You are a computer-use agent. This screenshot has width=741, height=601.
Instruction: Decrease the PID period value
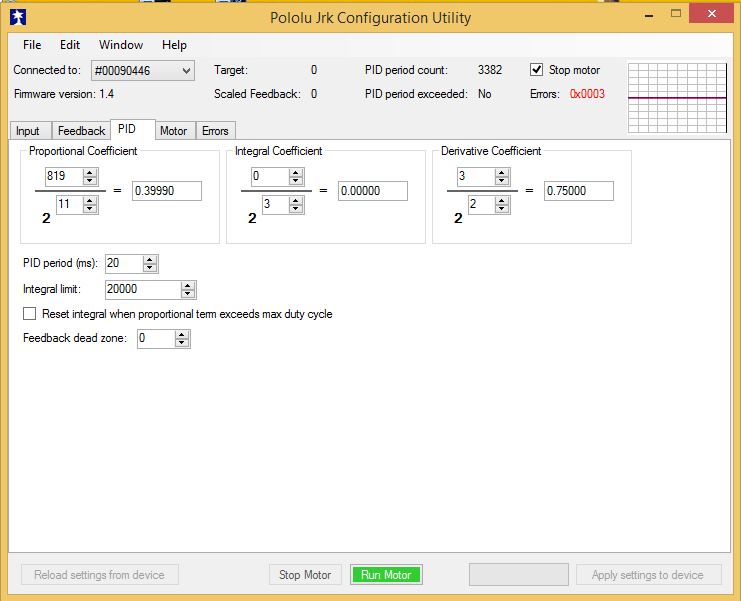(150, 267)
